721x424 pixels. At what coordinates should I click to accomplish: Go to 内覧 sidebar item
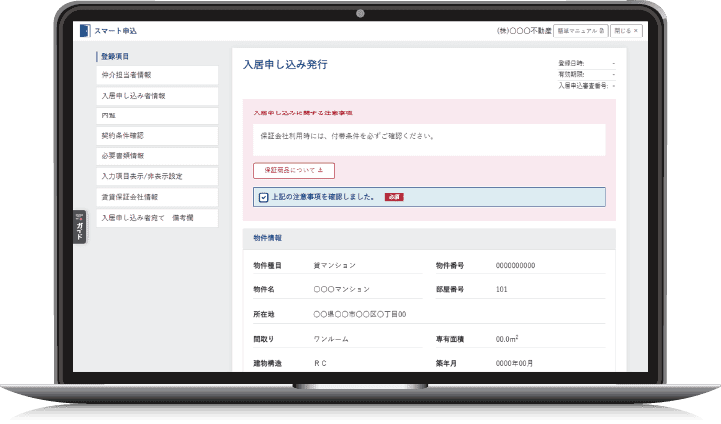pyautogui.click(x=156, y=116)
